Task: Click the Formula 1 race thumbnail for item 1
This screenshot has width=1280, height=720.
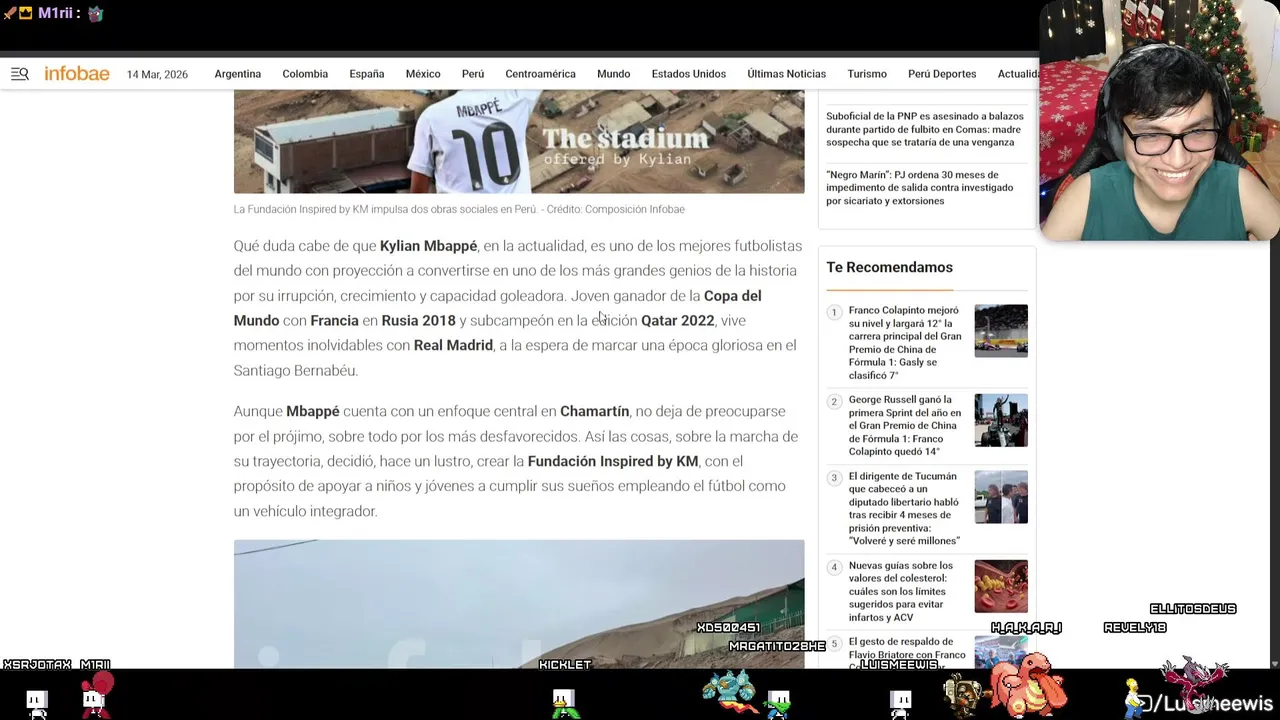Action: coord(1001,331)
